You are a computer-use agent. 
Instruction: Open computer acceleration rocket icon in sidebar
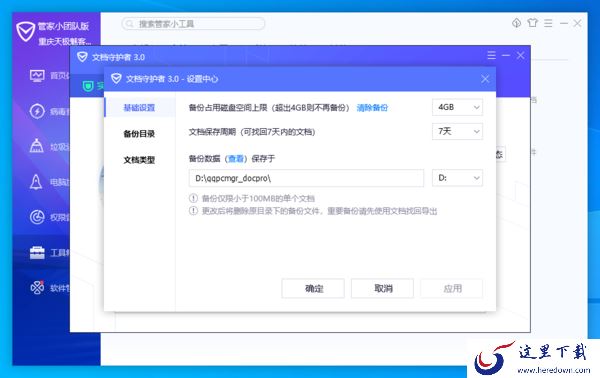(x=36, y=182)
